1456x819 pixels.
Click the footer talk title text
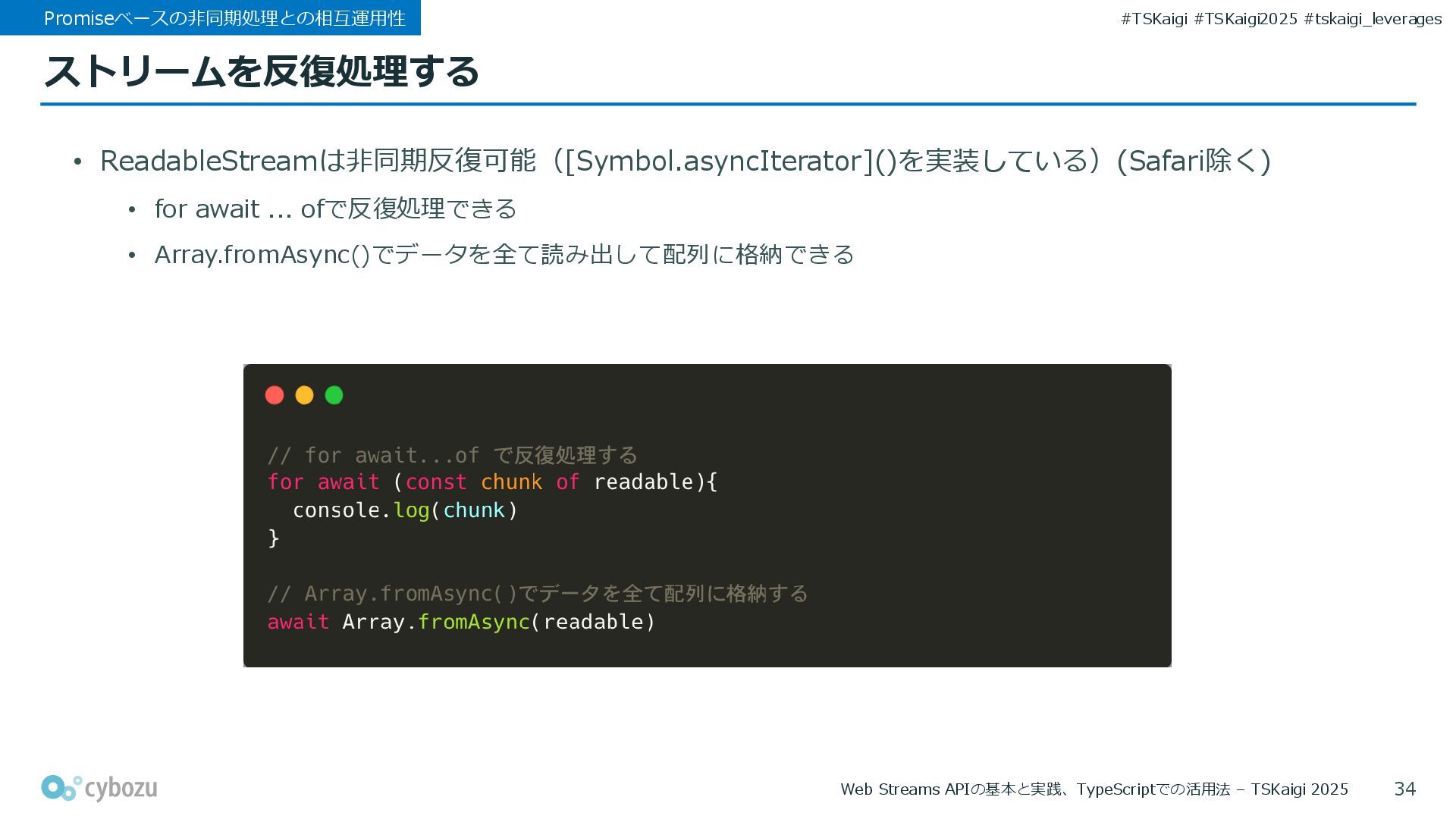(x=1094, y=789)
